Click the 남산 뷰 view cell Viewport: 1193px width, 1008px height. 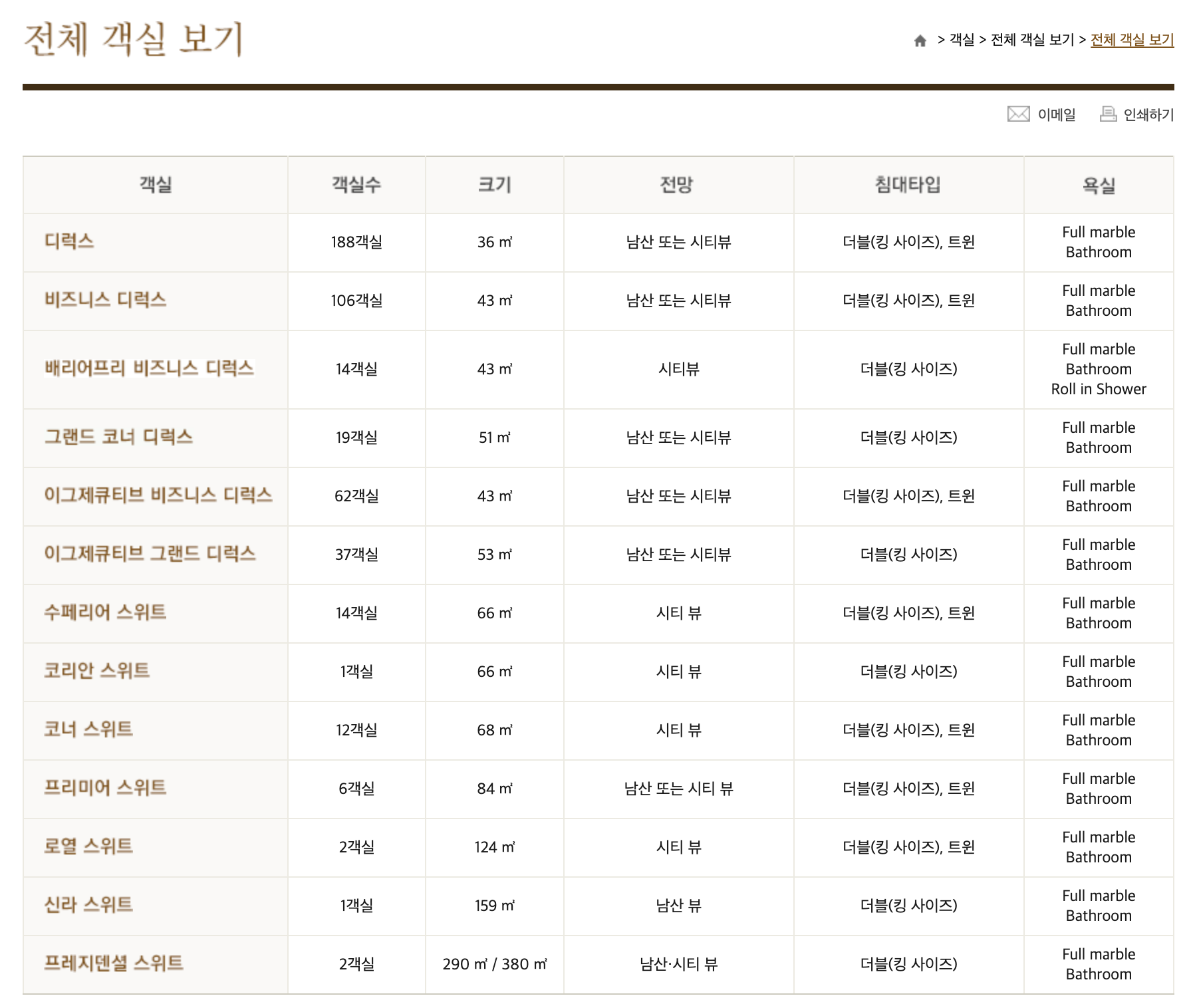(678, 906)
